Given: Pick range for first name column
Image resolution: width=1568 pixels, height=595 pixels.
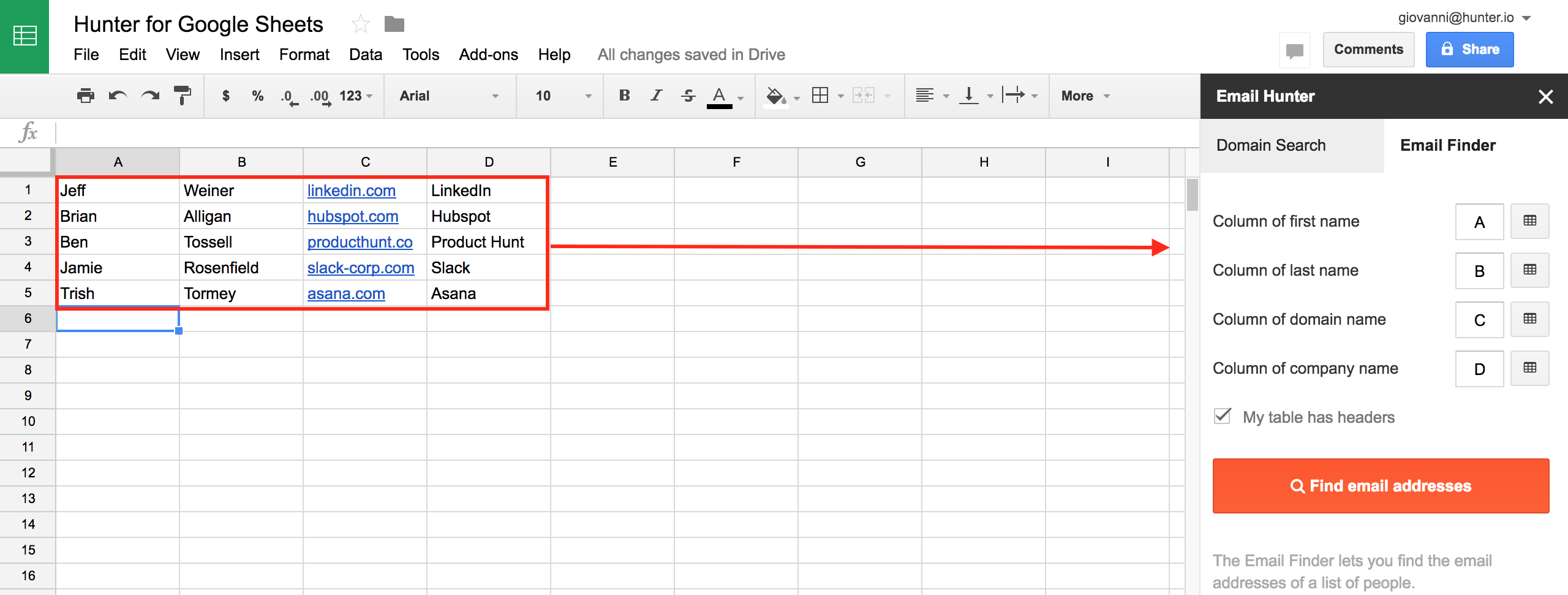Looking at the screenshot, I should 1530,221.
